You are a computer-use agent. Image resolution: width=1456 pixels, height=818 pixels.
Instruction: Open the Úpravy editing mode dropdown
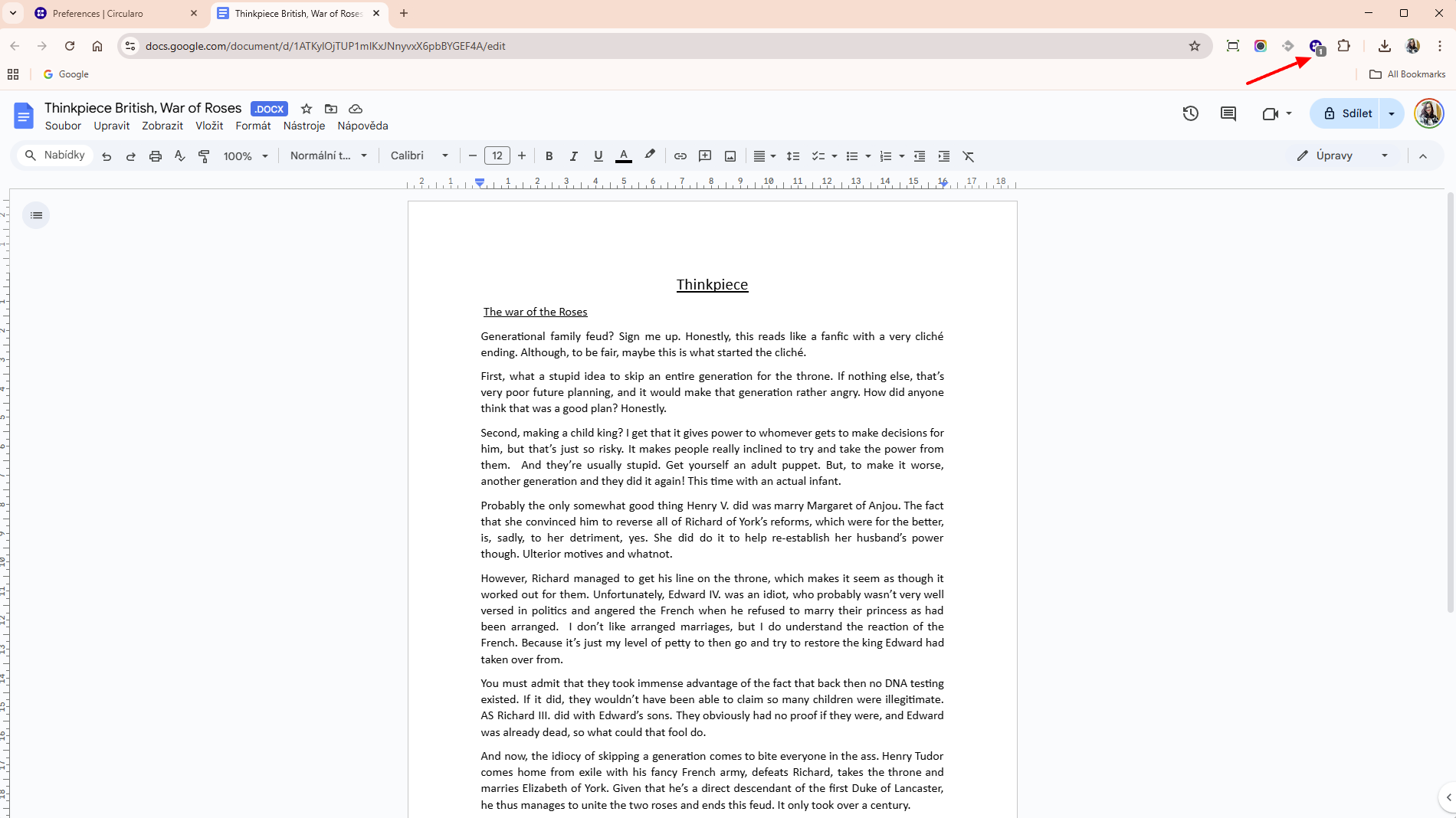pyautogui.click(x=1343, y=156)
